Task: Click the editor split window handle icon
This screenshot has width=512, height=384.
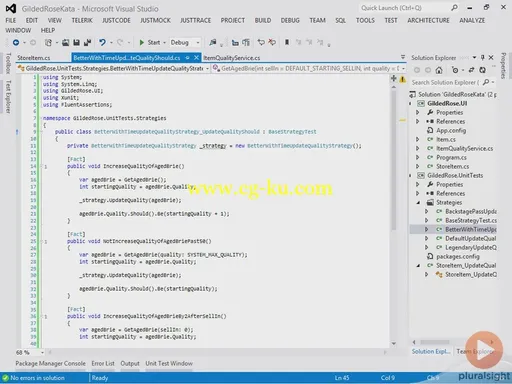Action: (x=394, y=79)
